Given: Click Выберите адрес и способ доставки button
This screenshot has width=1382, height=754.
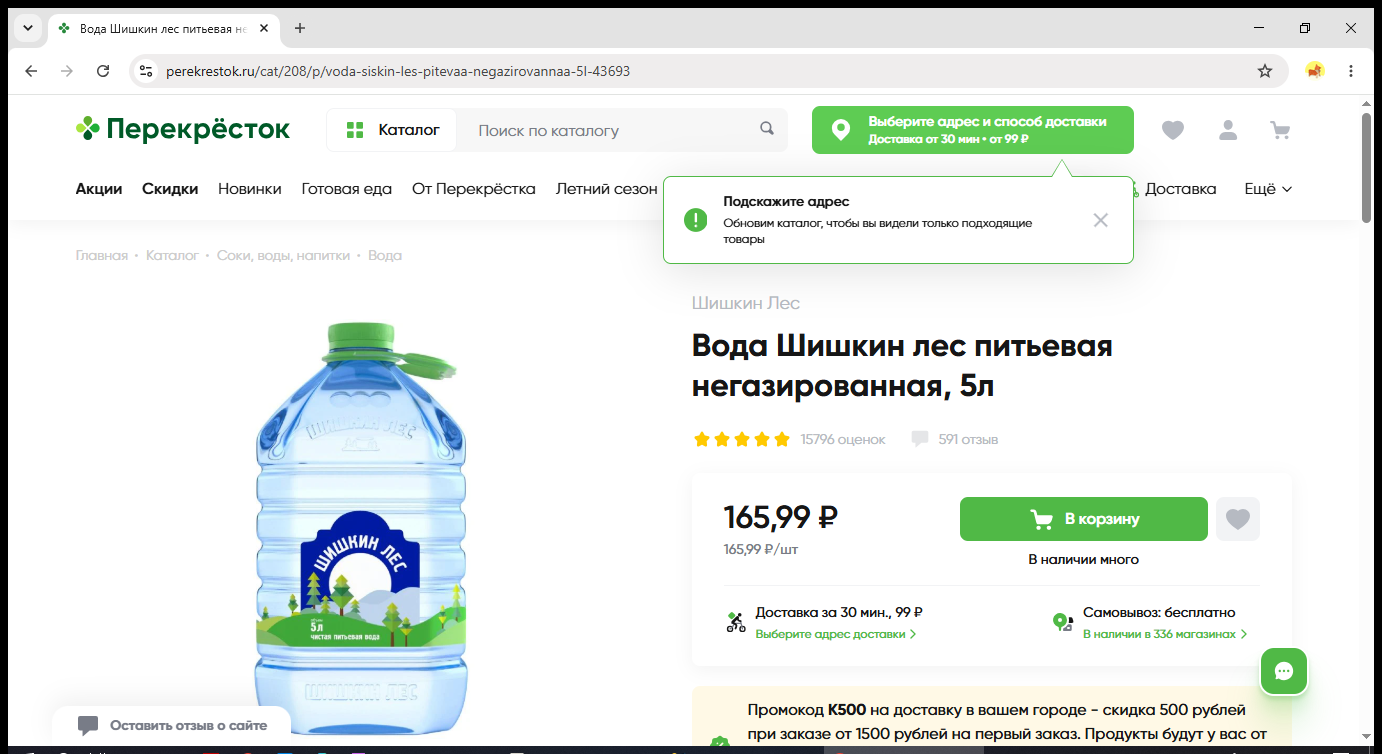Looking at the screenshot, I should pos(973,130).
